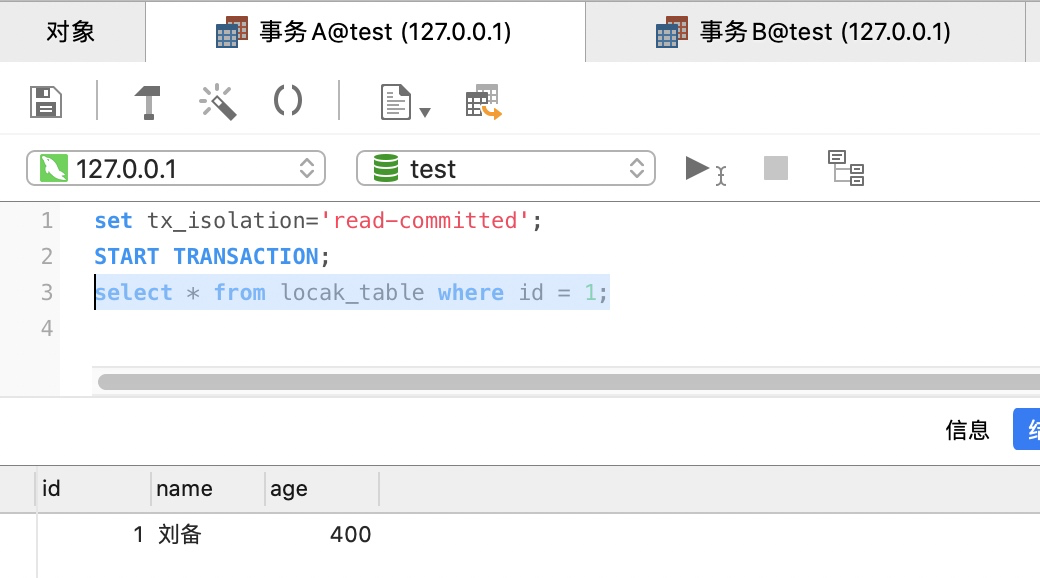Open the 信息 result tab
The image size is (1040, 578).
[967, 430]
